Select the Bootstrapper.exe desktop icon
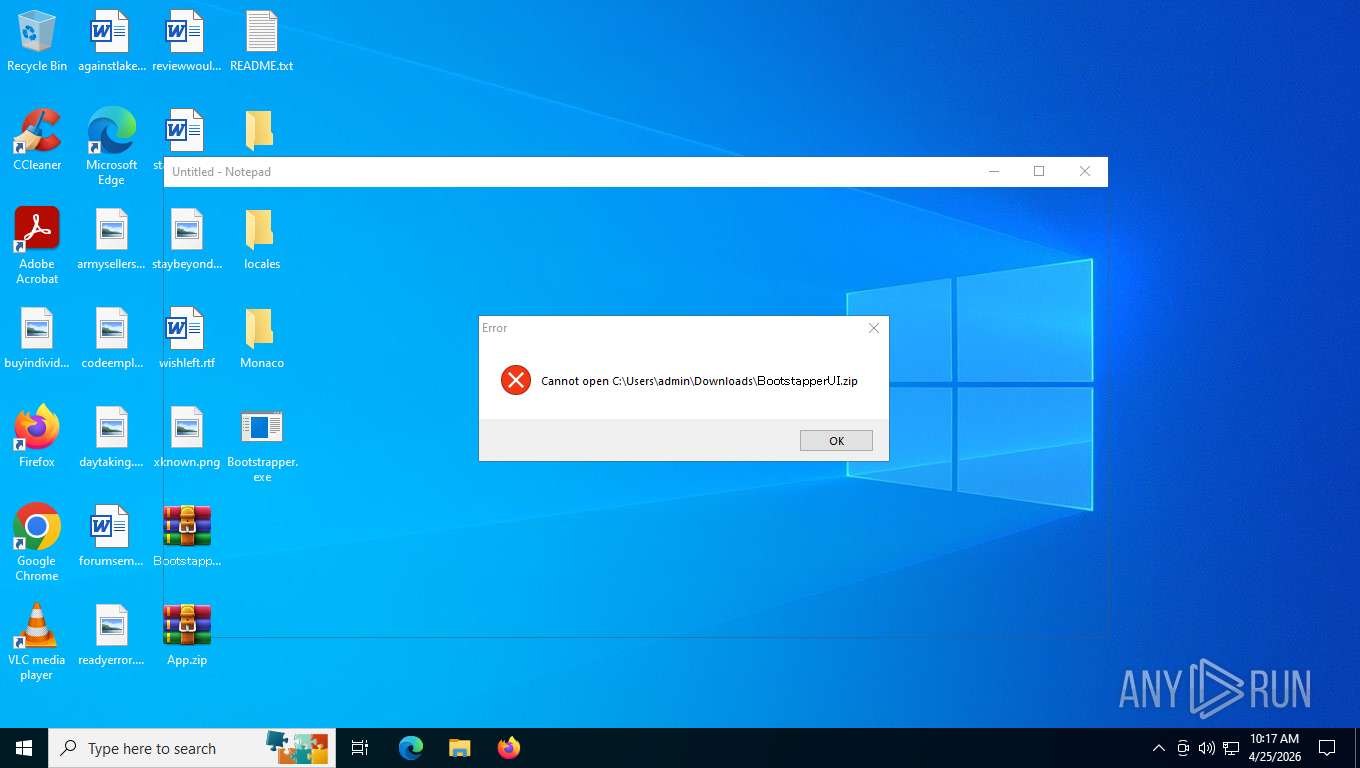 click(x=261, y=444)
